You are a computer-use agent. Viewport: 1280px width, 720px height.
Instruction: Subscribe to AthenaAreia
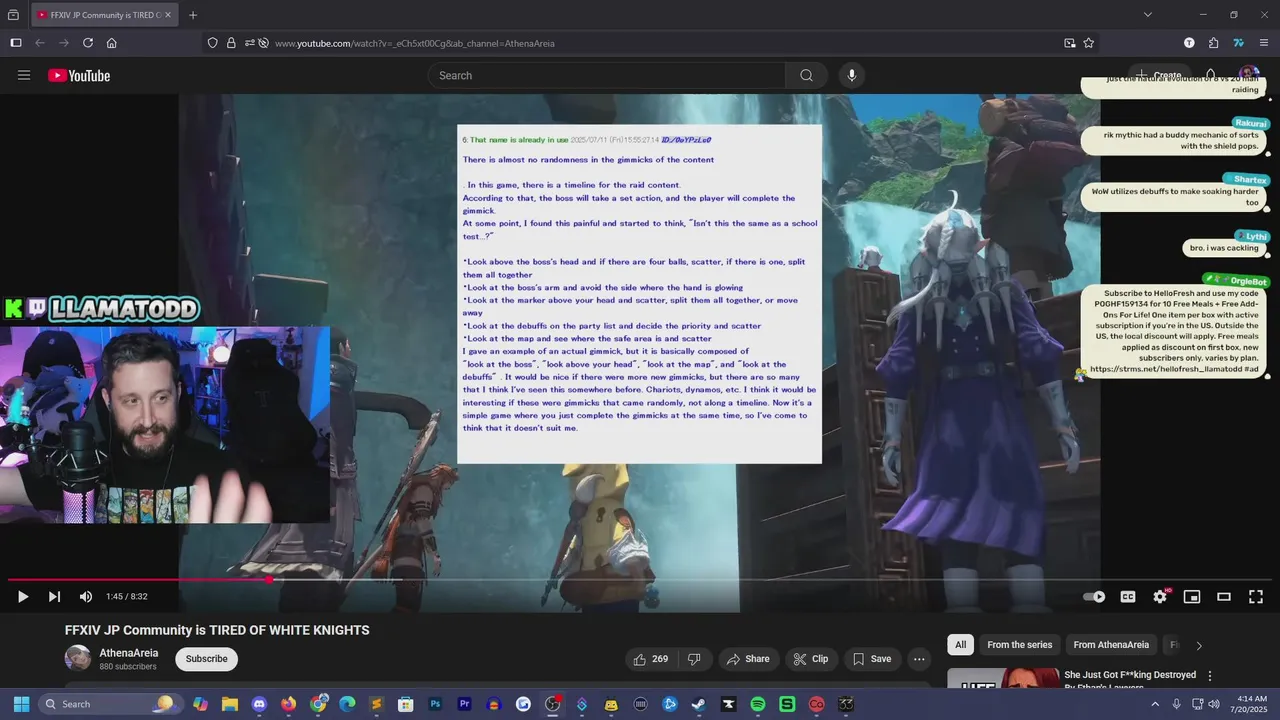coord(207,659)
